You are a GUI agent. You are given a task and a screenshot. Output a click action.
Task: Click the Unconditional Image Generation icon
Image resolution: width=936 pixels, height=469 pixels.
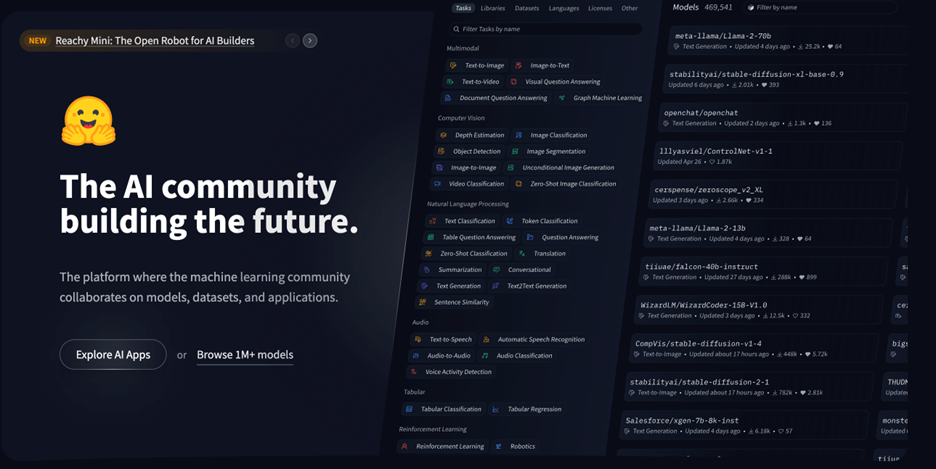(x=511, y=168)
